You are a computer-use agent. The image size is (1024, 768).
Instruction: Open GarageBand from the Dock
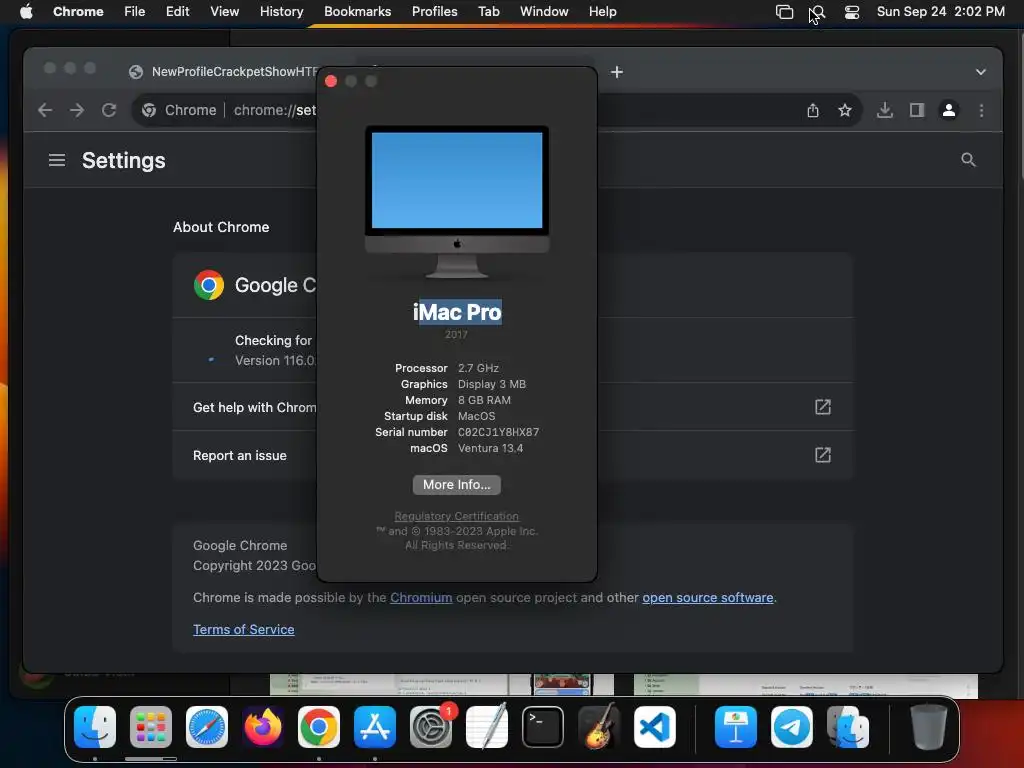tap(599, 727)
